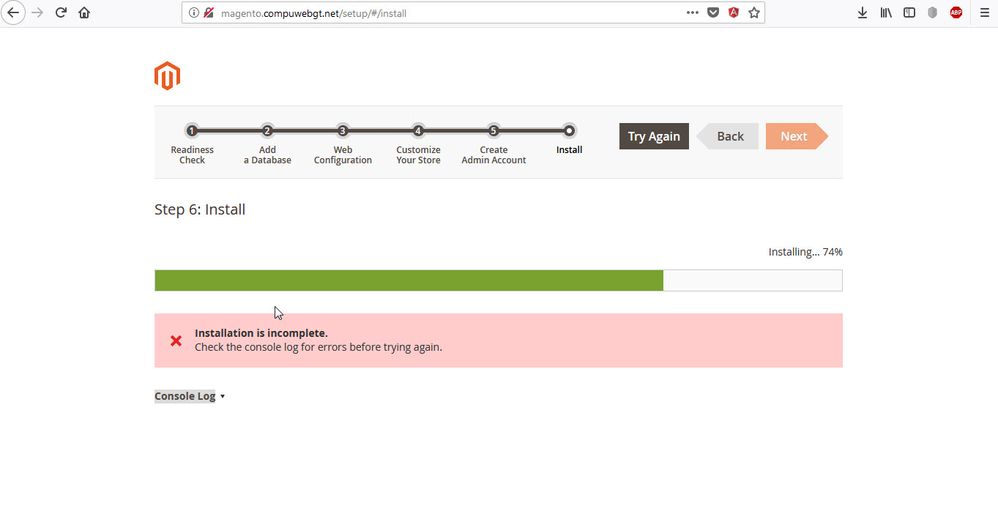Open the browser downloads panel
The image size is (998, 506).
click(x=862, y=13)
